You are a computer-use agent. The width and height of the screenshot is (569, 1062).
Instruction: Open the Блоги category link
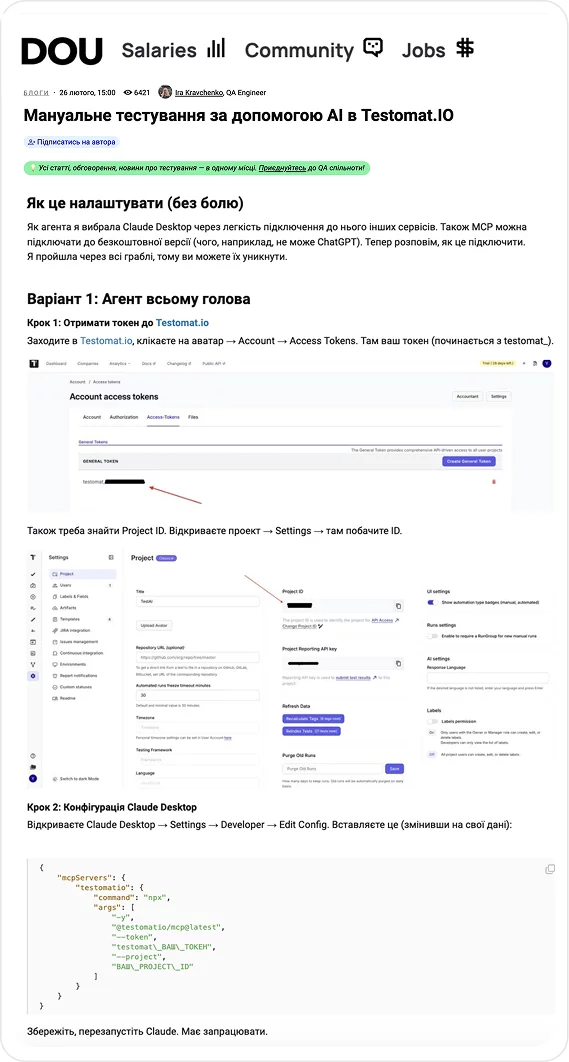36,92
